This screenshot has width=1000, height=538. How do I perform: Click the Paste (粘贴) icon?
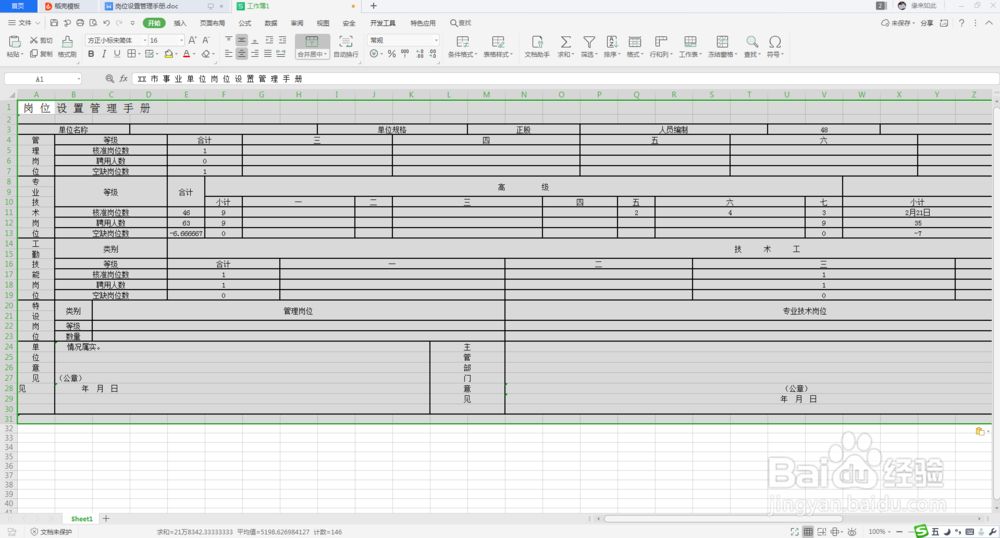[x=13, y=43]
